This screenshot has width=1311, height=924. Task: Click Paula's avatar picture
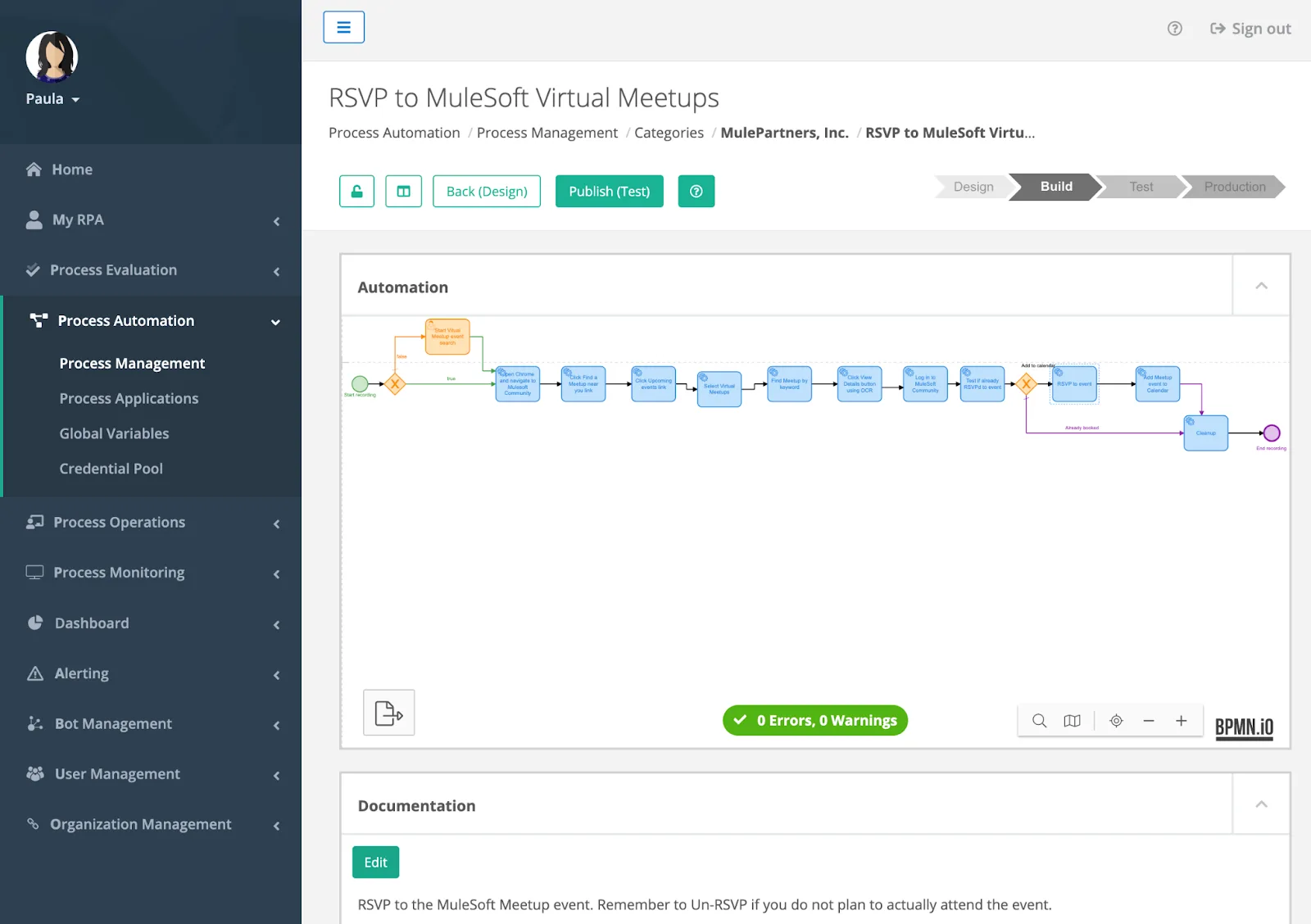(x=52, y=57)
